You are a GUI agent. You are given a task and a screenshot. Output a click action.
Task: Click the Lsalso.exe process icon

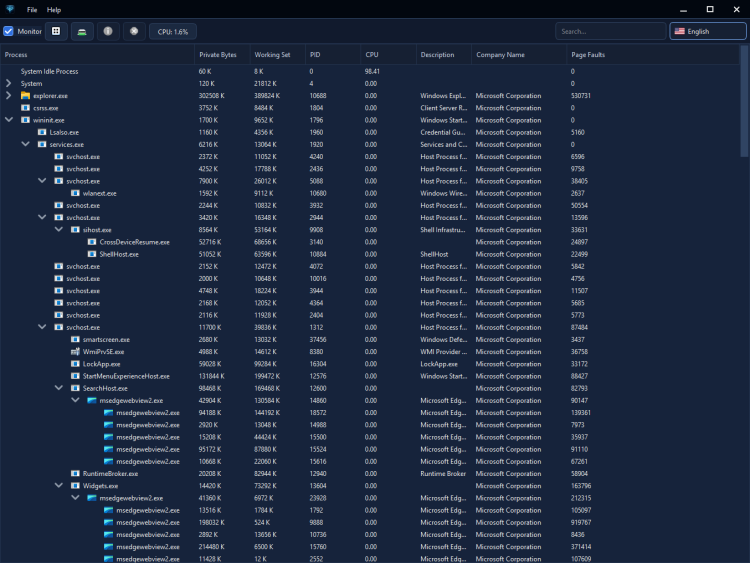coord(42,132)
